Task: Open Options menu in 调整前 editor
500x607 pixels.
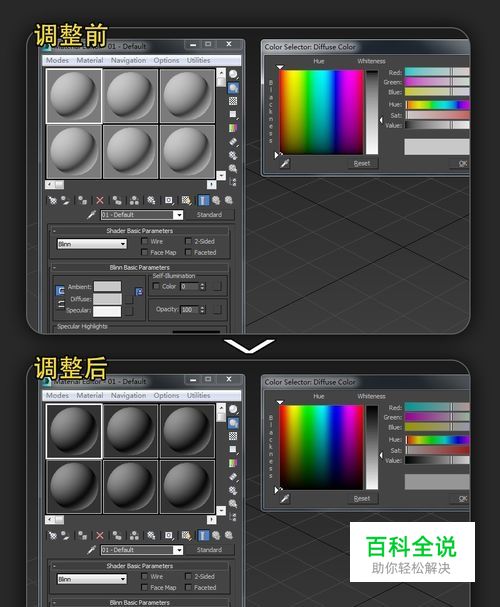Action: click(166, 60)
